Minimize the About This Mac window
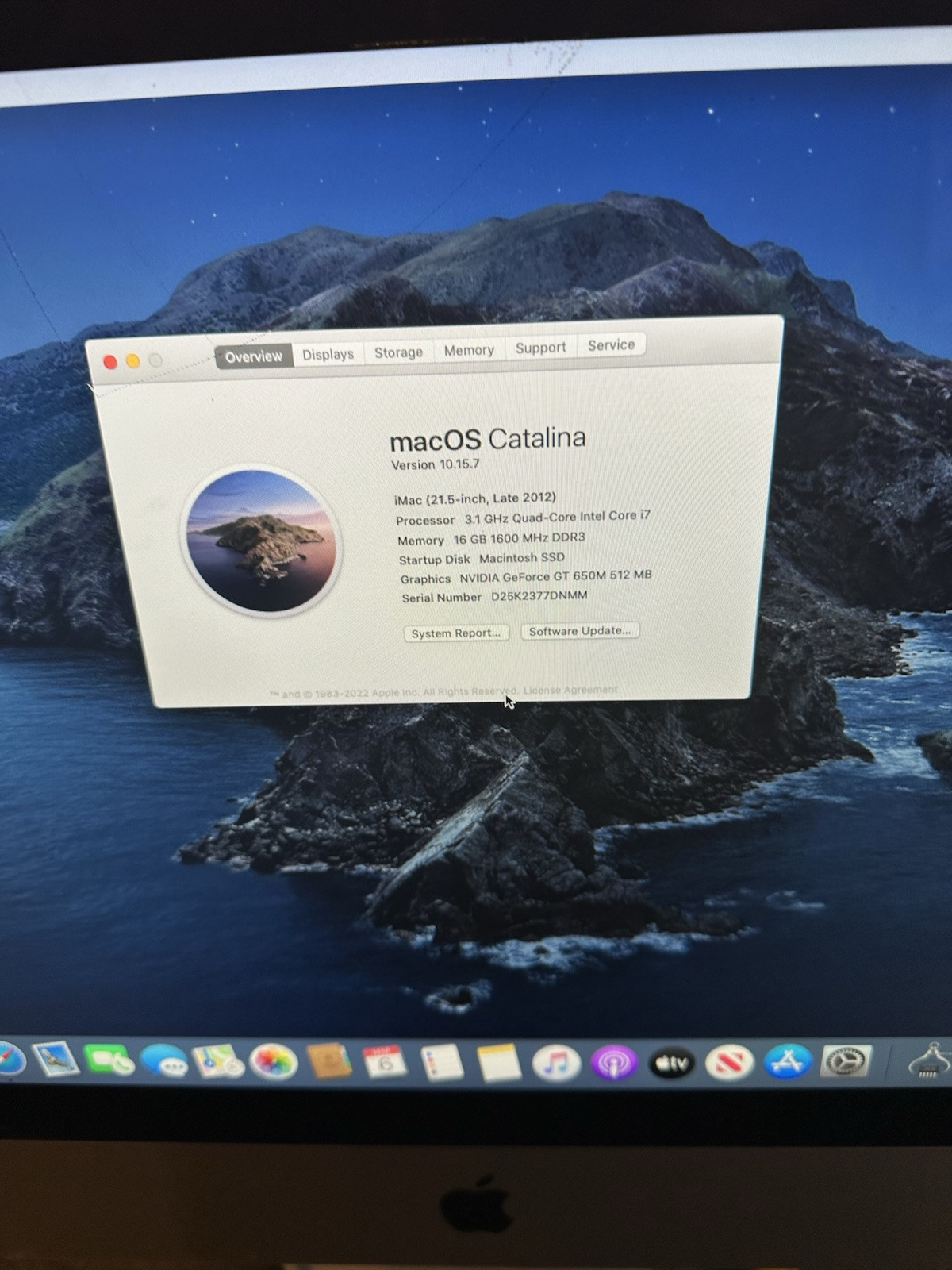Viewport: 952px width, 1270px height. click(132, 361)
